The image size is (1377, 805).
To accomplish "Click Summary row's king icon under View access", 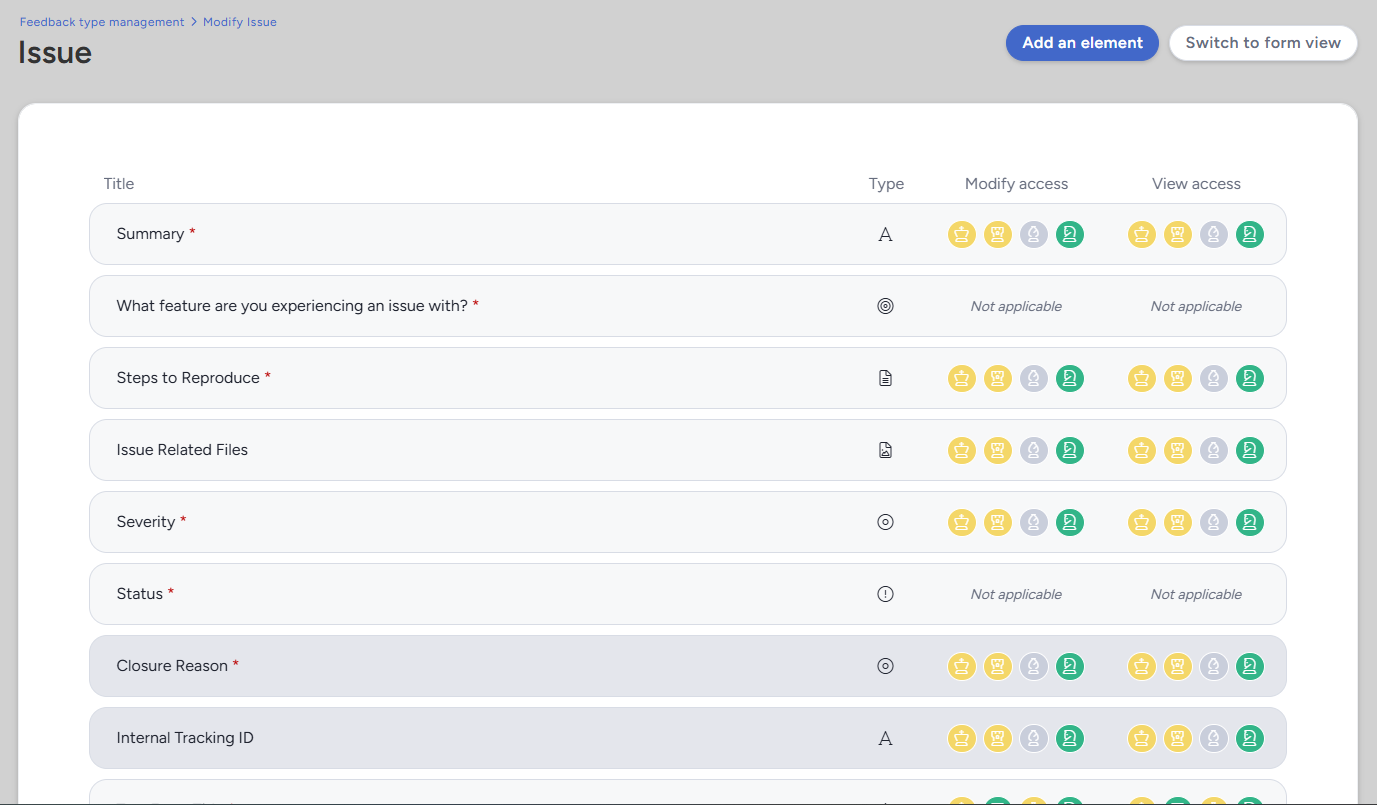I will 1142,234.
